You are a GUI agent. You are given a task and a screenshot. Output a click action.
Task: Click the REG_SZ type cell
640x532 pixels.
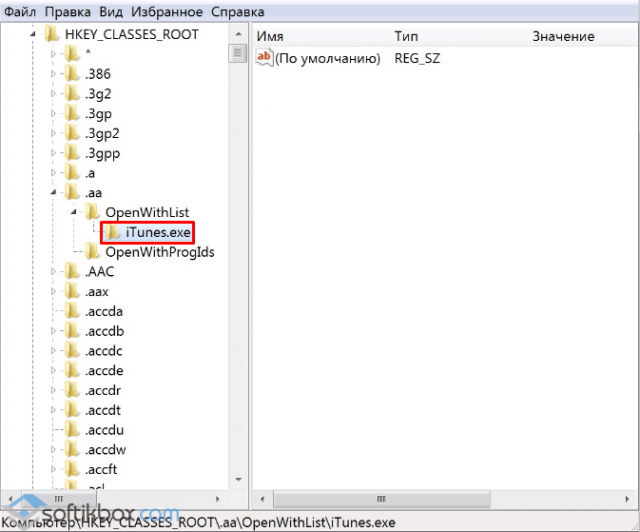[417, 58]
